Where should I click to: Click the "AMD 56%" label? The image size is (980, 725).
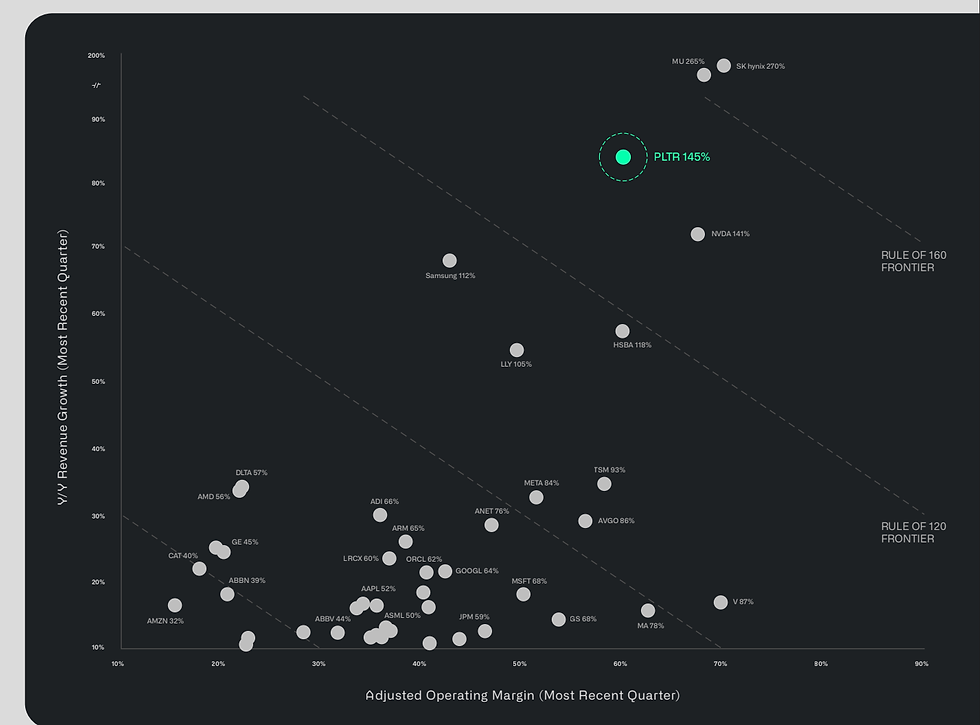(214, 497)
